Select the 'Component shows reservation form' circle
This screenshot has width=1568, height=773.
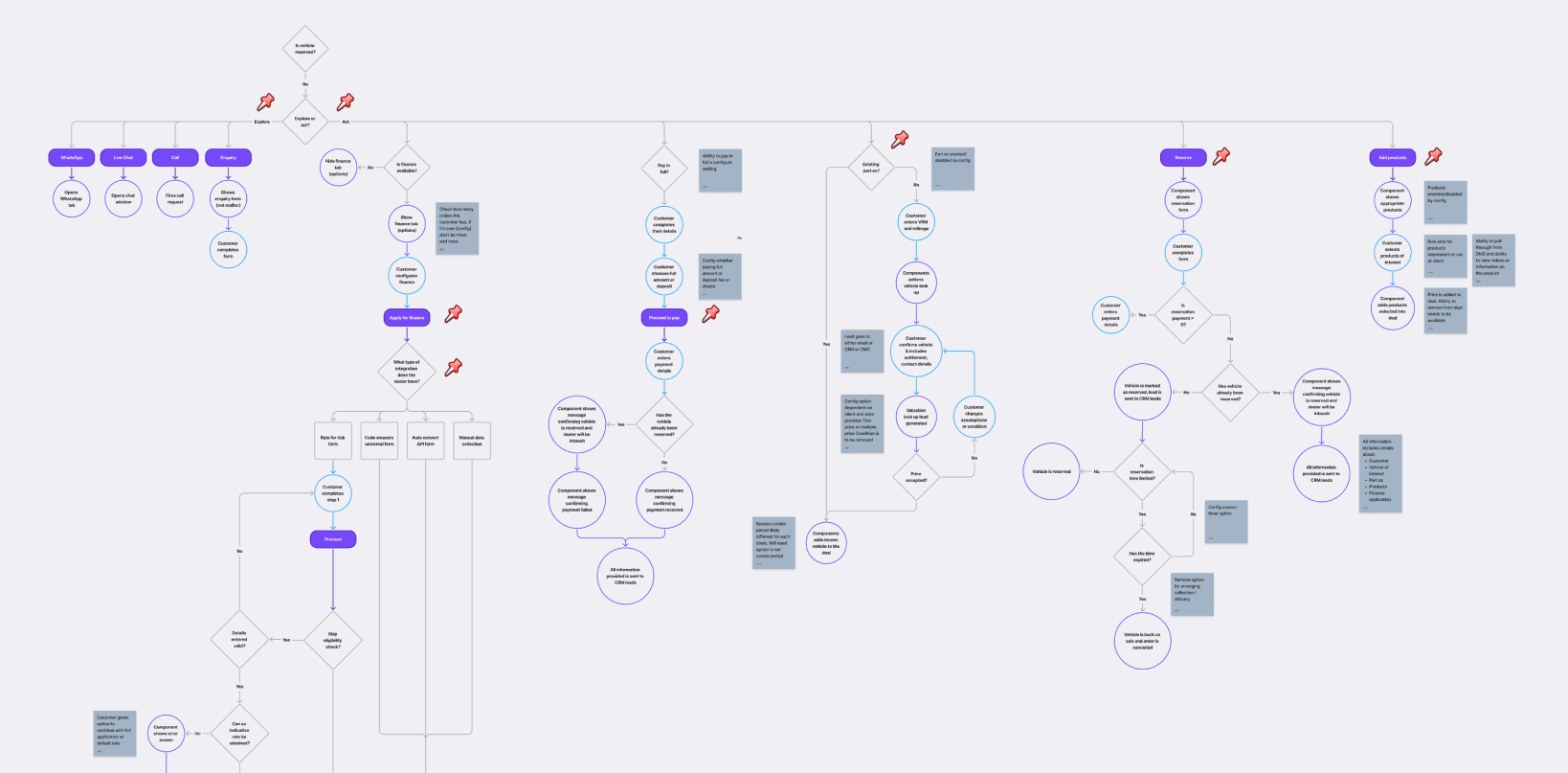(1183, 200)
